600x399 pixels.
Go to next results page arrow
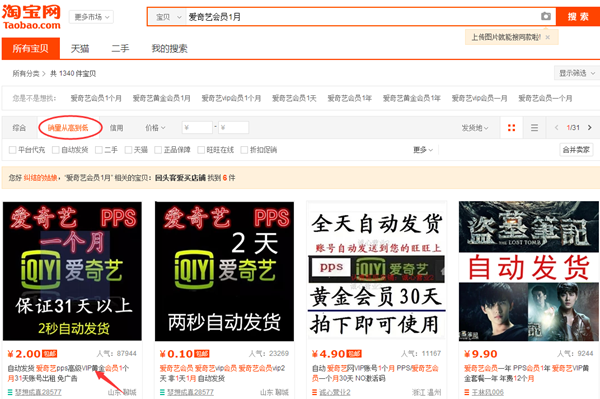pyautogui.click(x=589, y=127)
